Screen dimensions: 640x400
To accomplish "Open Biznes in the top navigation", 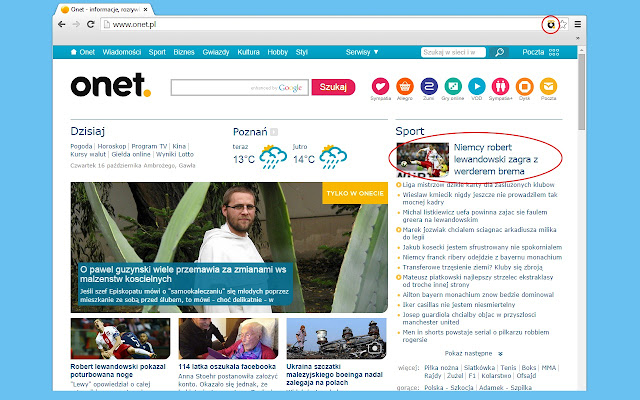I will (184, 52).
